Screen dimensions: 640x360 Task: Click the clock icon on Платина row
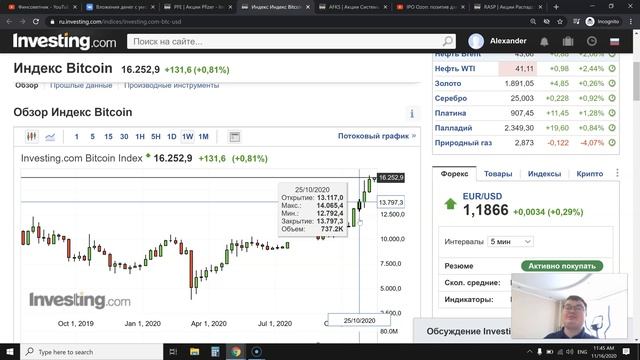[612, 113]
